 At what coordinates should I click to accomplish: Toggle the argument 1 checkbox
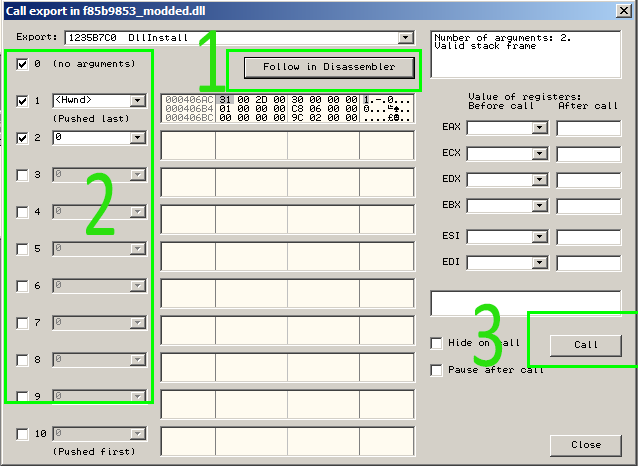point(23,101)
